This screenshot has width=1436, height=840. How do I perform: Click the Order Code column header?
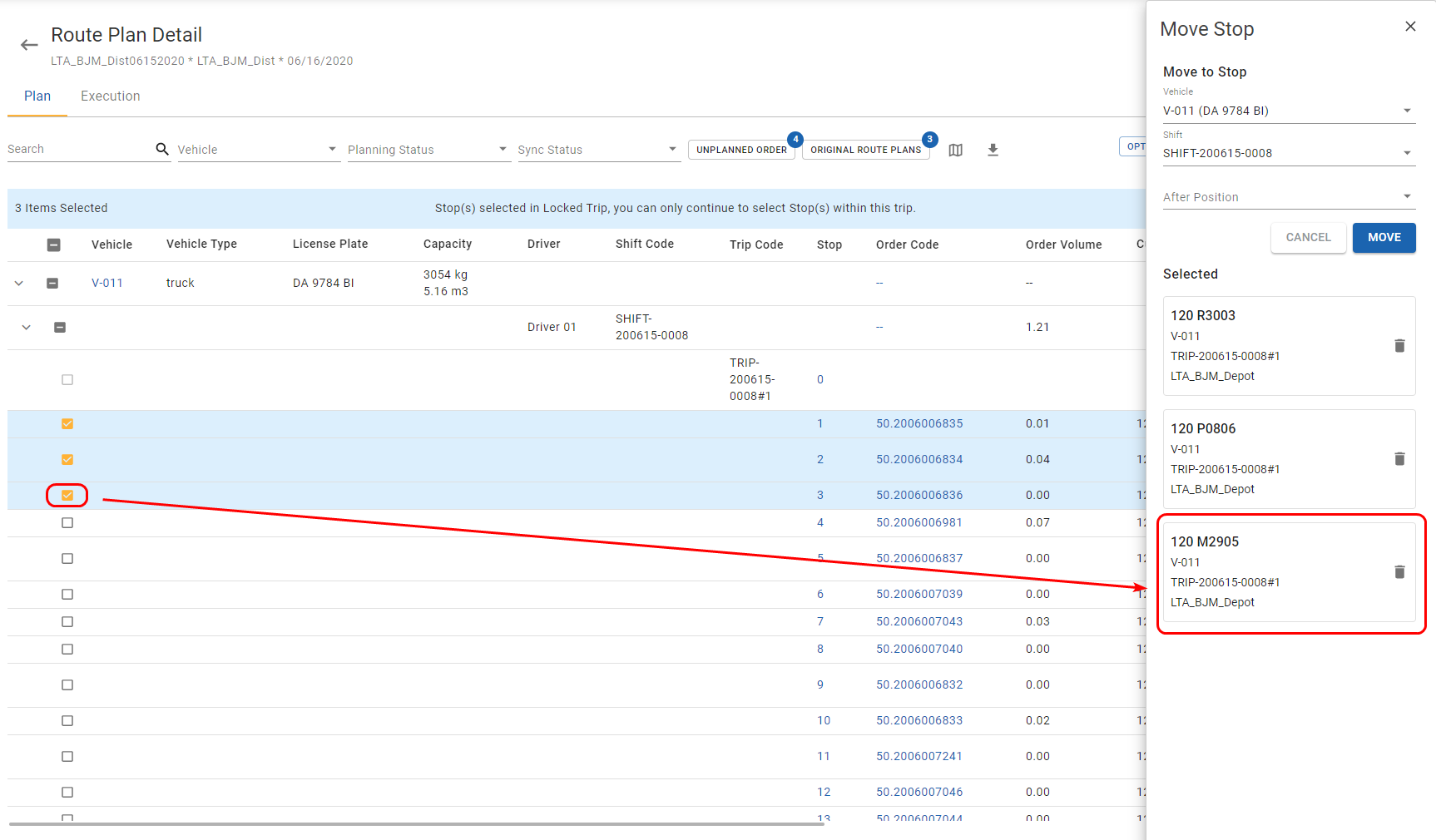click(x=907, y=245)
